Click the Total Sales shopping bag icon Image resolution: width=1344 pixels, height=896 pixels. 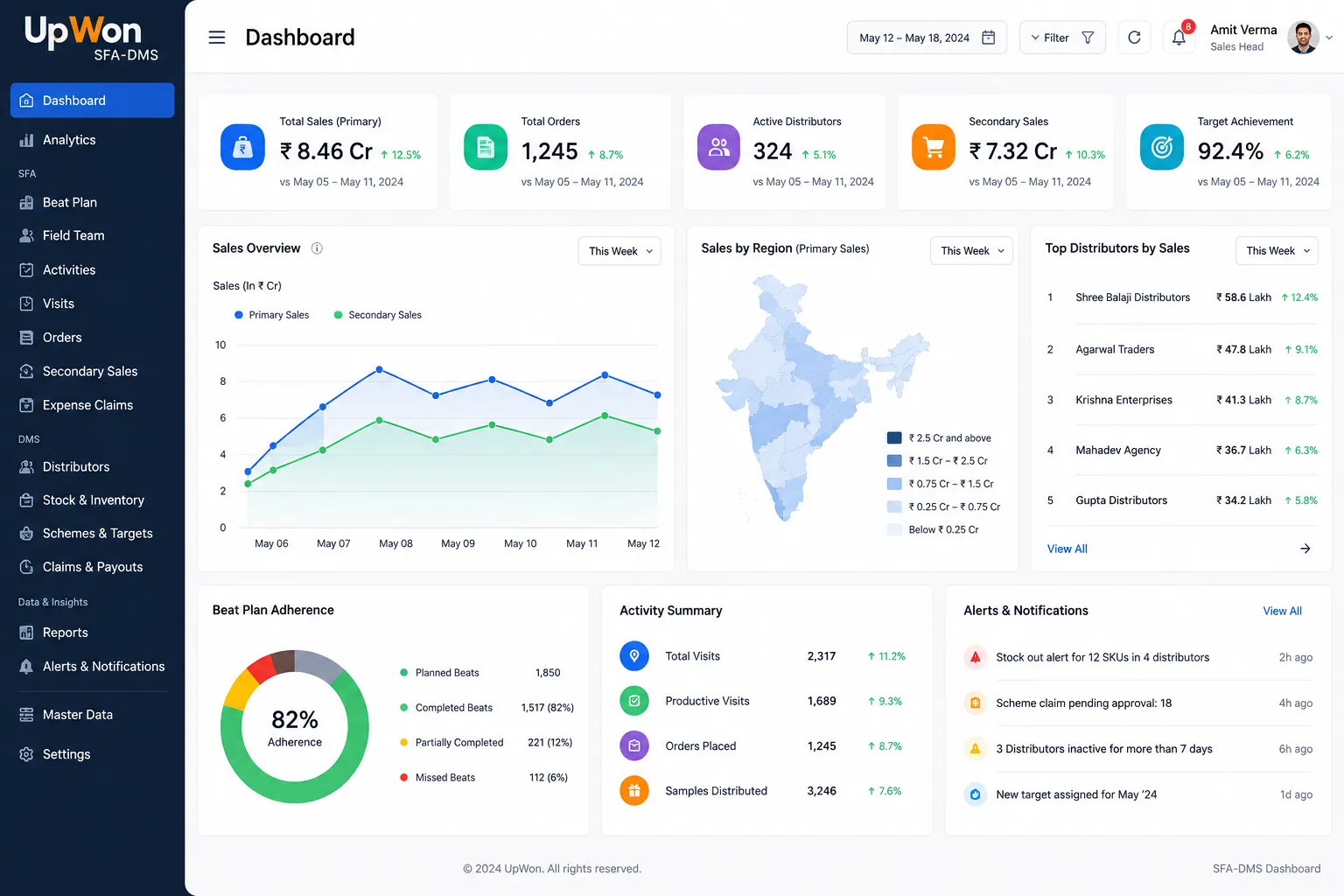242,147
